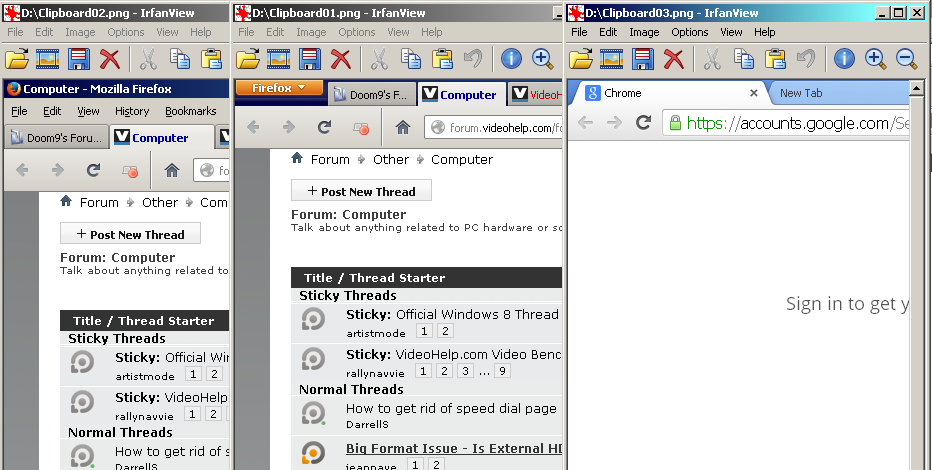forum.videohelp.com URL field in Clipboard01

[493, 128]
